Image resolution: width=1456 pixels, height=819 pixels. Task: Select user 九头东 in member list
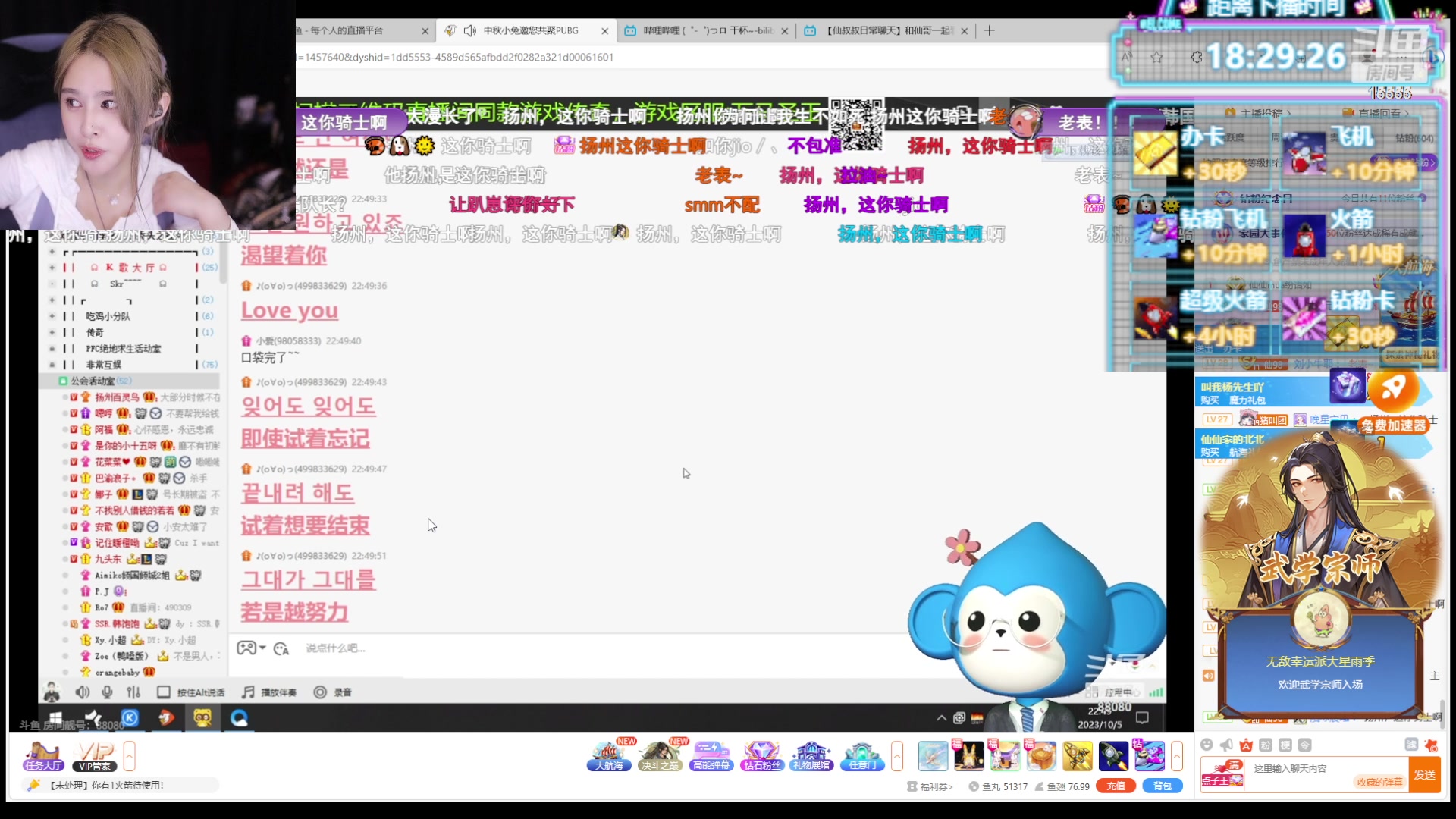click(141, 559)
